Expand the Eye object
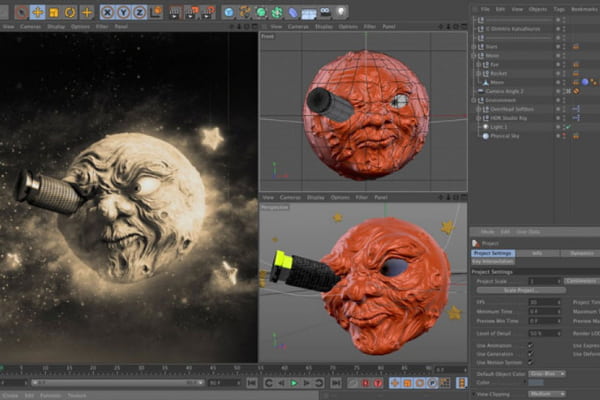The width and height of the screenshot is (600, 400). coord(478,65)
